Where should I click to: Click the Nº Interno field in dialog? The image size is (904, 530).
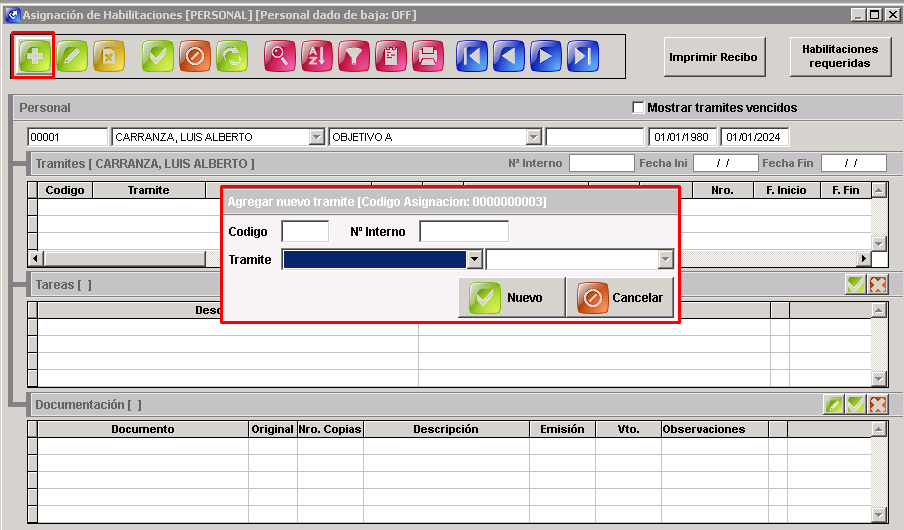pos(464,231)
